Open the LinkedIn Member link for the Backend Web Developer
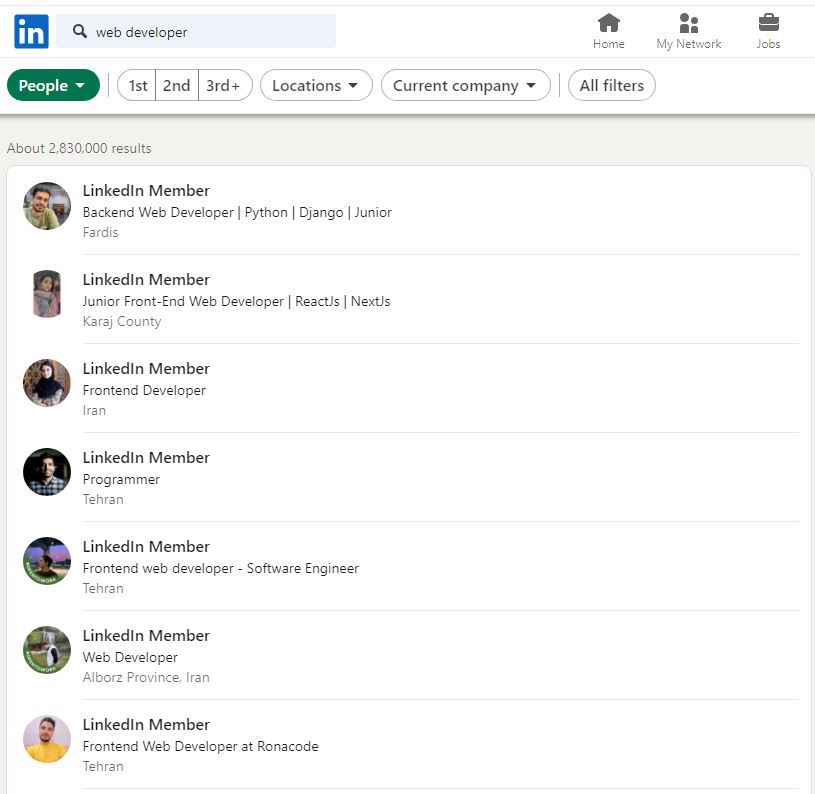815x794 pixels. point(146,191)
